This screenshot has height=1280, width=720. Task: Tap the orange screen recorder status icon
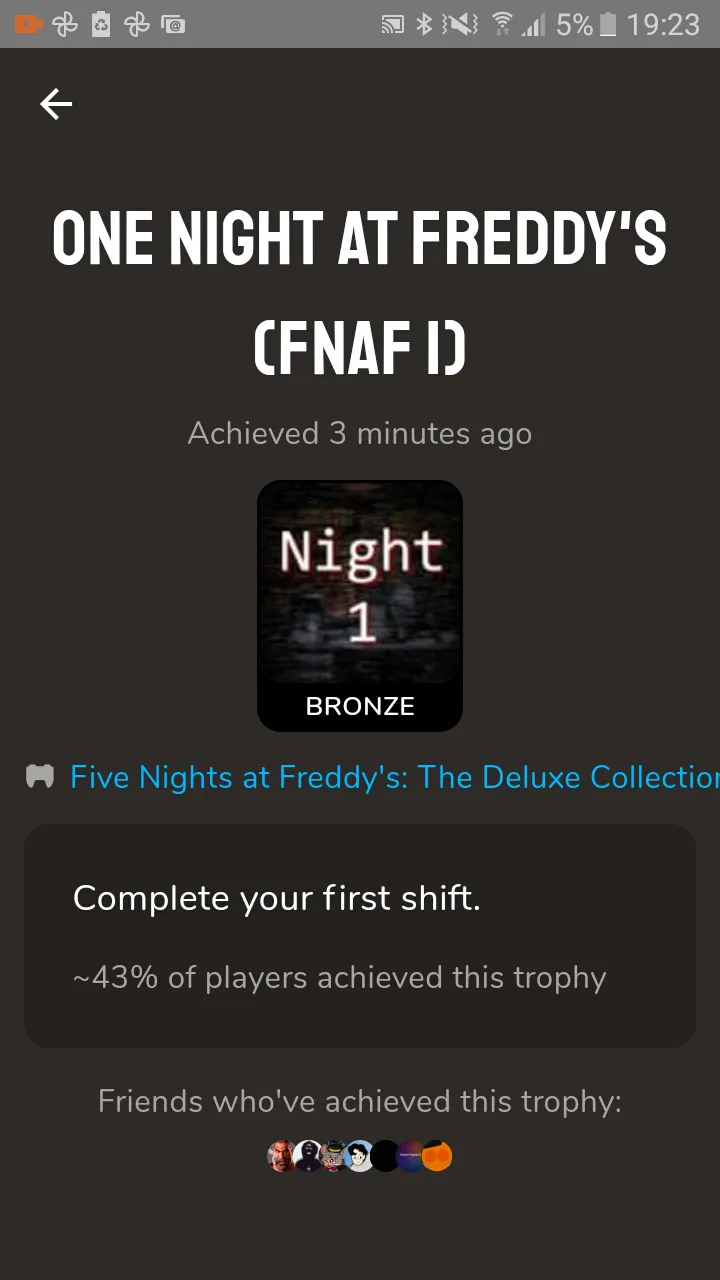(28, 24)
